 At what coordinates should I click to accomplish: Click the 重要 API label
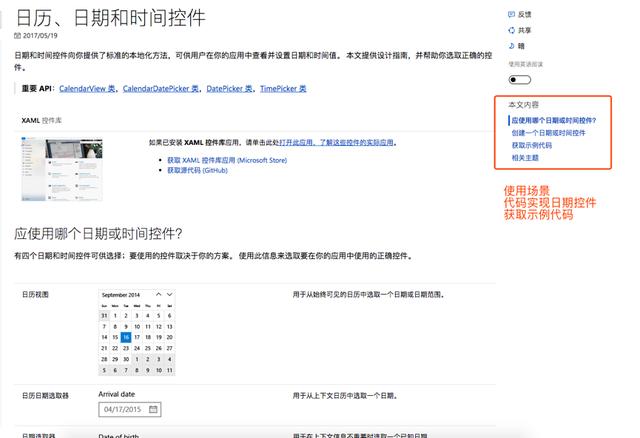coord(38,89)
